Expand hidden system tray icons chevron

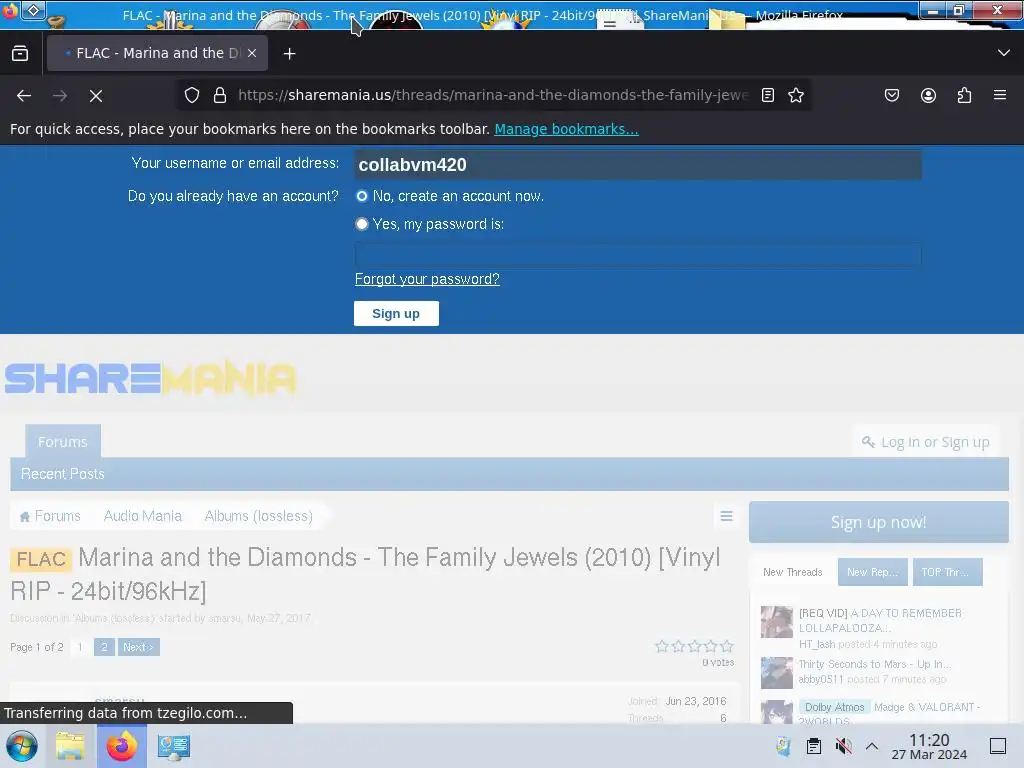(872, 746)
